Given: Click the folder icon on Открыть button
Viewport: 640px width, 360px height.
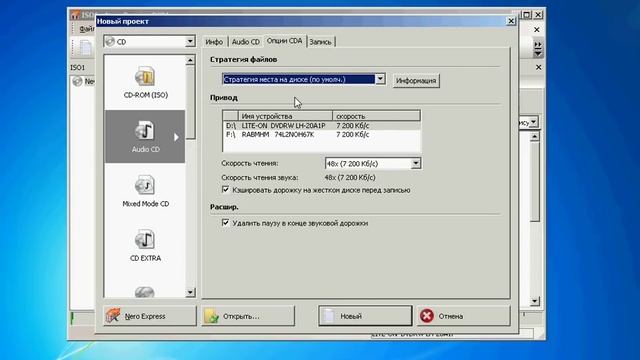Looking at the screenshot, I should (x=211, y=316).
